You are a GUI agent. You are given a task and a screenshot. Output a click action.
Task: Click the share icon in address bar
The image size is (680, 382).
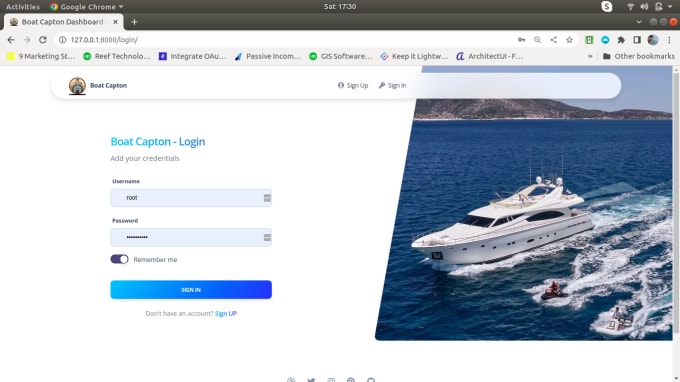[x=553, y=40]
